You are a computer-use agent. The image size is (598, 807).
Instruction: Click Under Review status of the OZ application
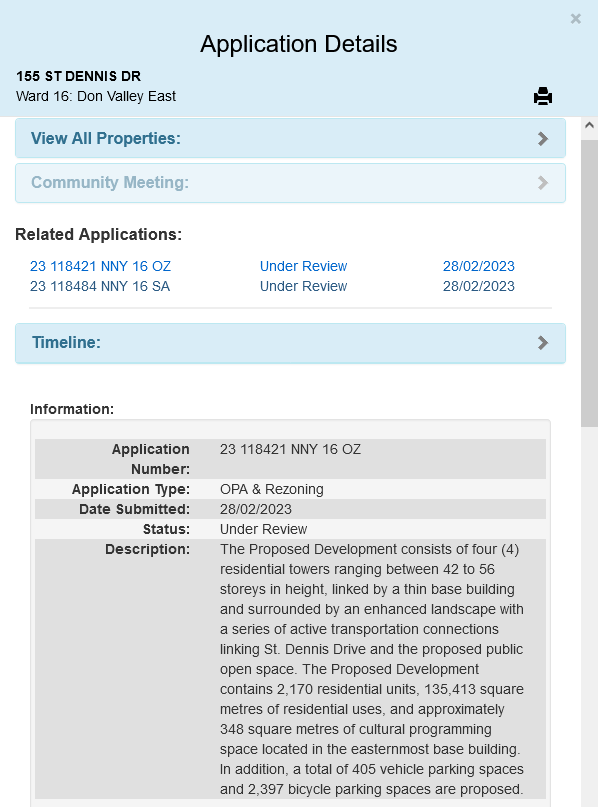point(303,266)
